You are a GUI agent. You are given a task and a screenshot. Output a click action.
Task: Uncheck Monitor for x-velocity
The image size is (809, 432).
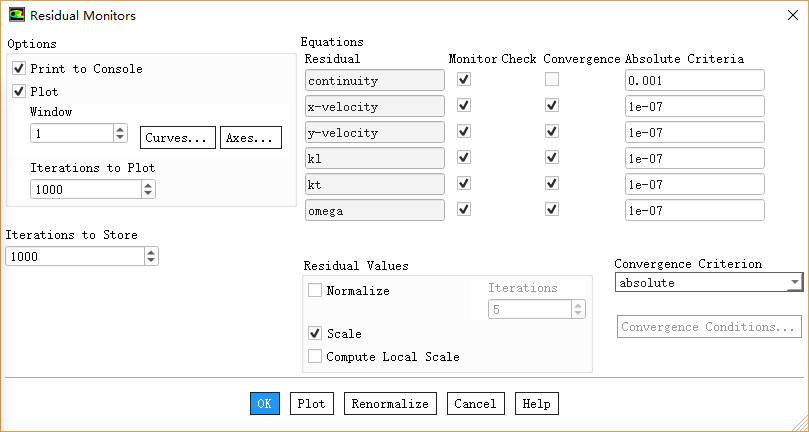463,106
